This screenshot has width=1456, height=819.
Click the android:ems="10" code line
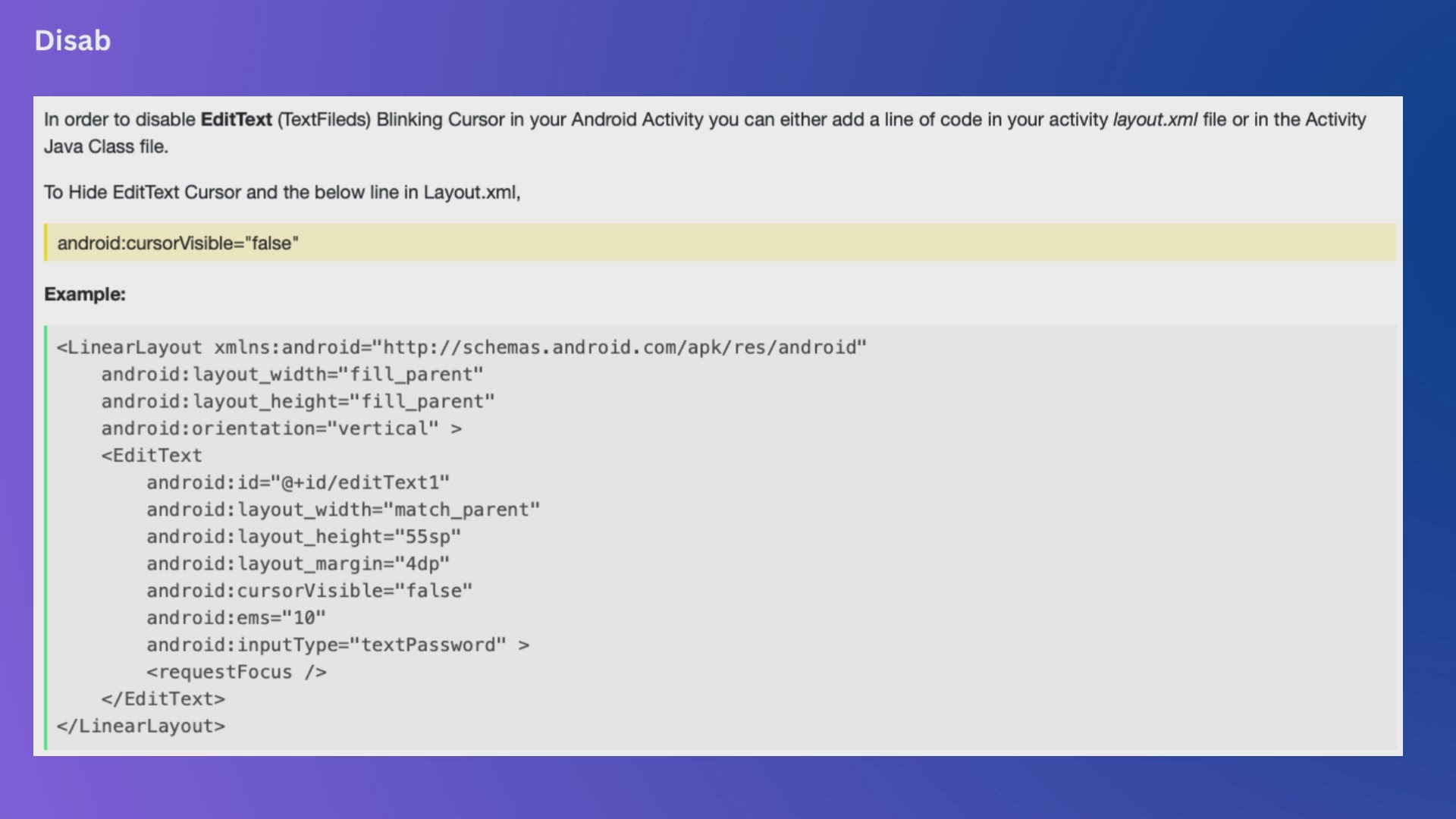pos(236,618)
